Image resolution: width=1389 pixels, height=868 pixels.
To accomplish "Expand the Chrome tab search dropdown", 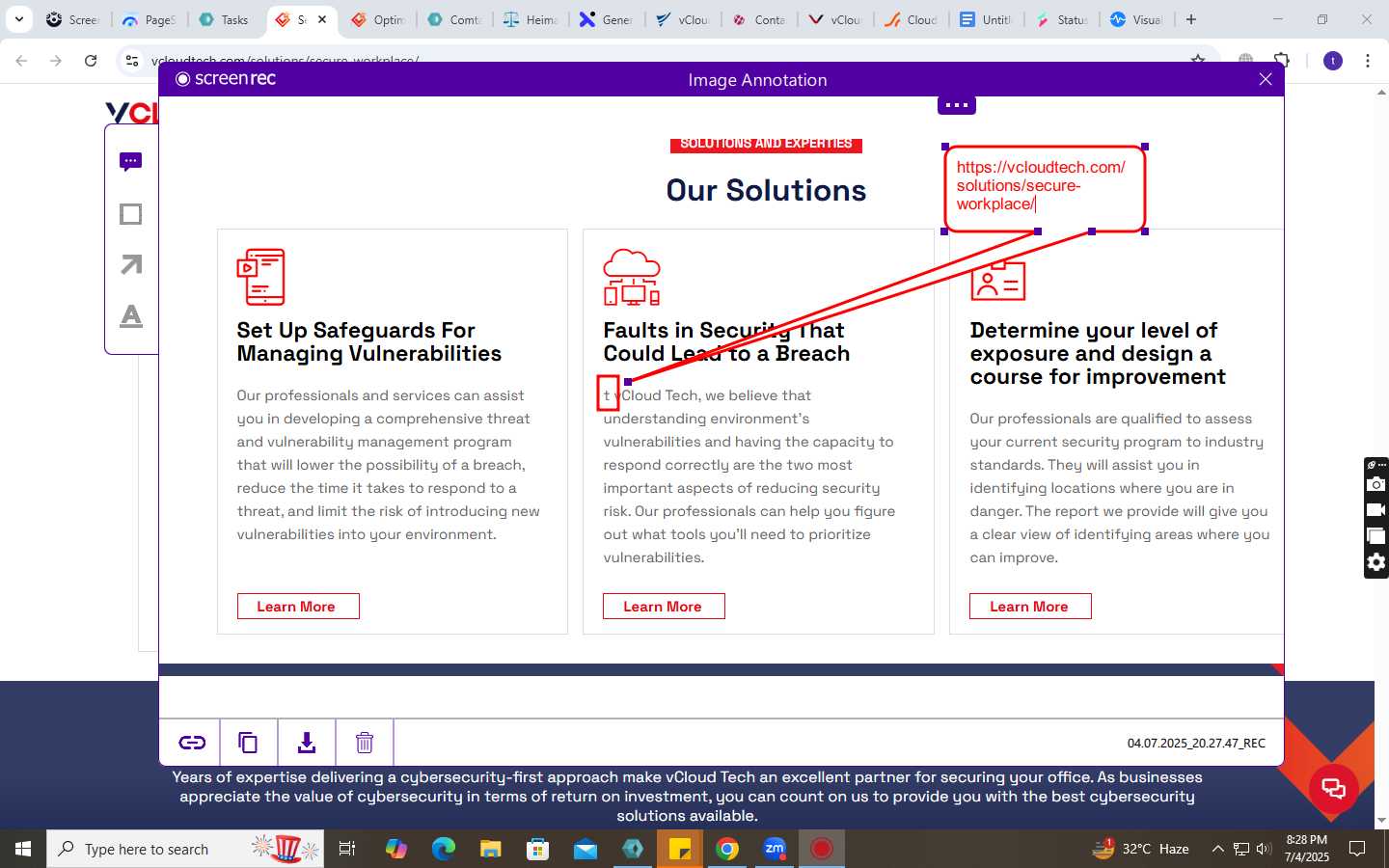I will click(18, 18).
